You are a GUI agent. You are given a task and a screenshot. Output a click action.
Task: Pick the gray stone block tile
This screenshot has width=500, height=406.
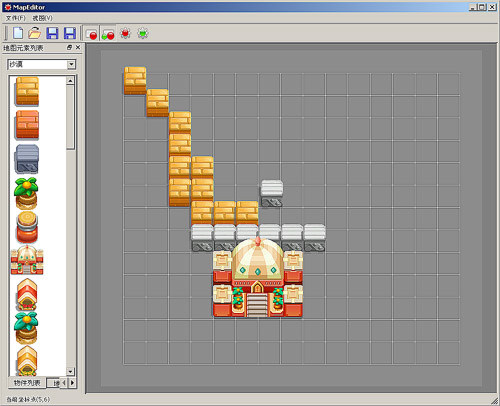click(x=27, y=159)
